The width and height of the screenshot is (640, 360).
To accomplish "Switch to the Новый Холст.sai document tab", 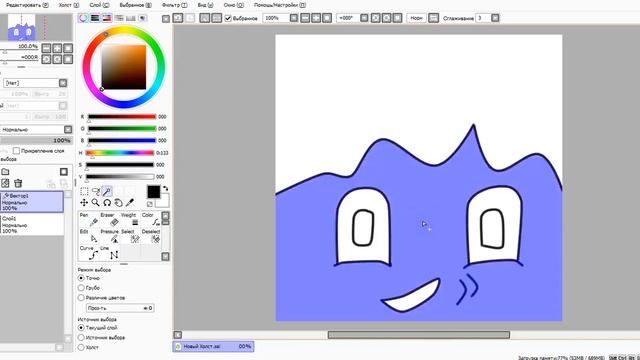I will (213, 346).
